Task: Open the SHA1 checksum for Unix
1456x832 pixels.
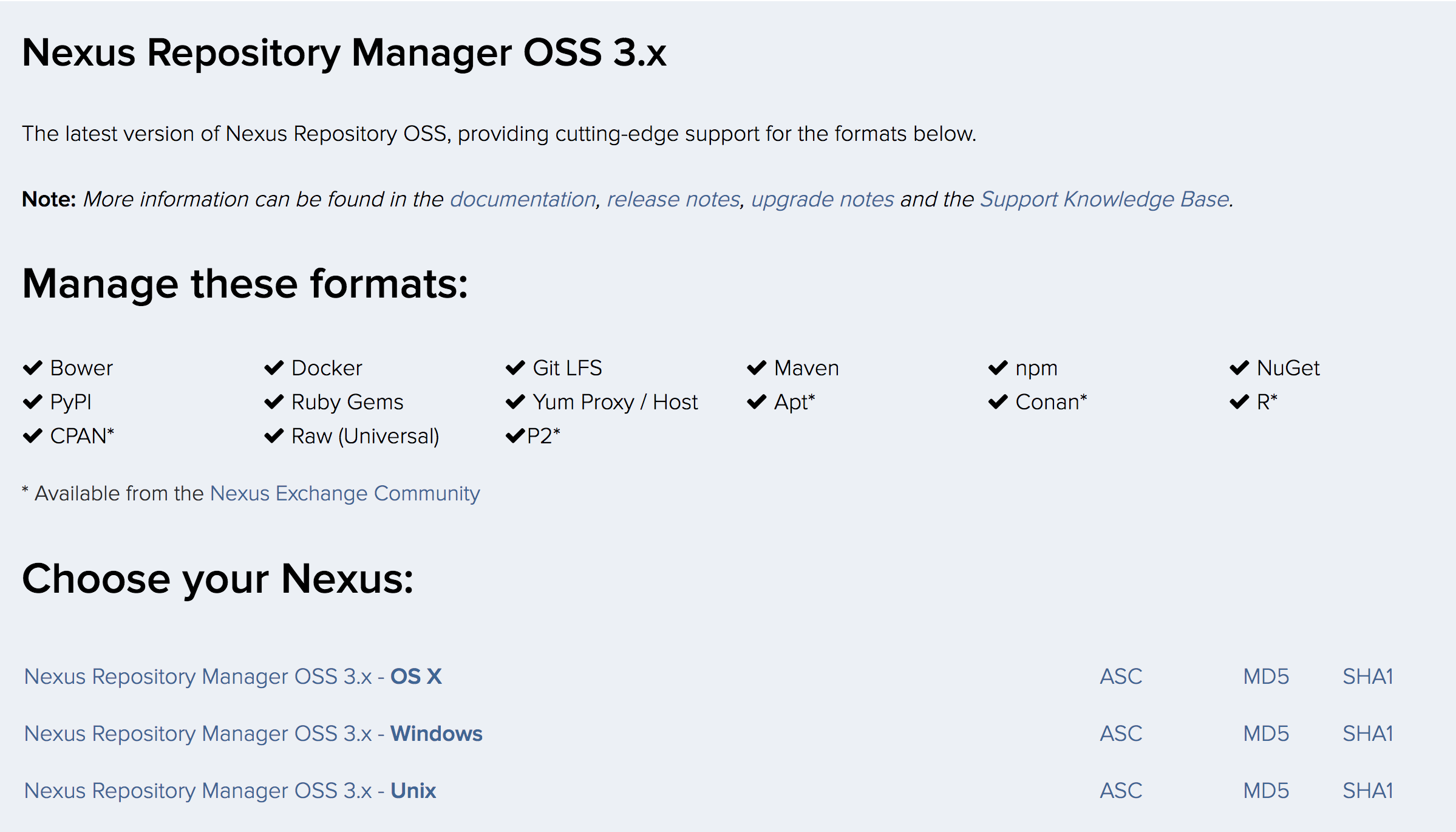Action: click(x=1367, y=791)
